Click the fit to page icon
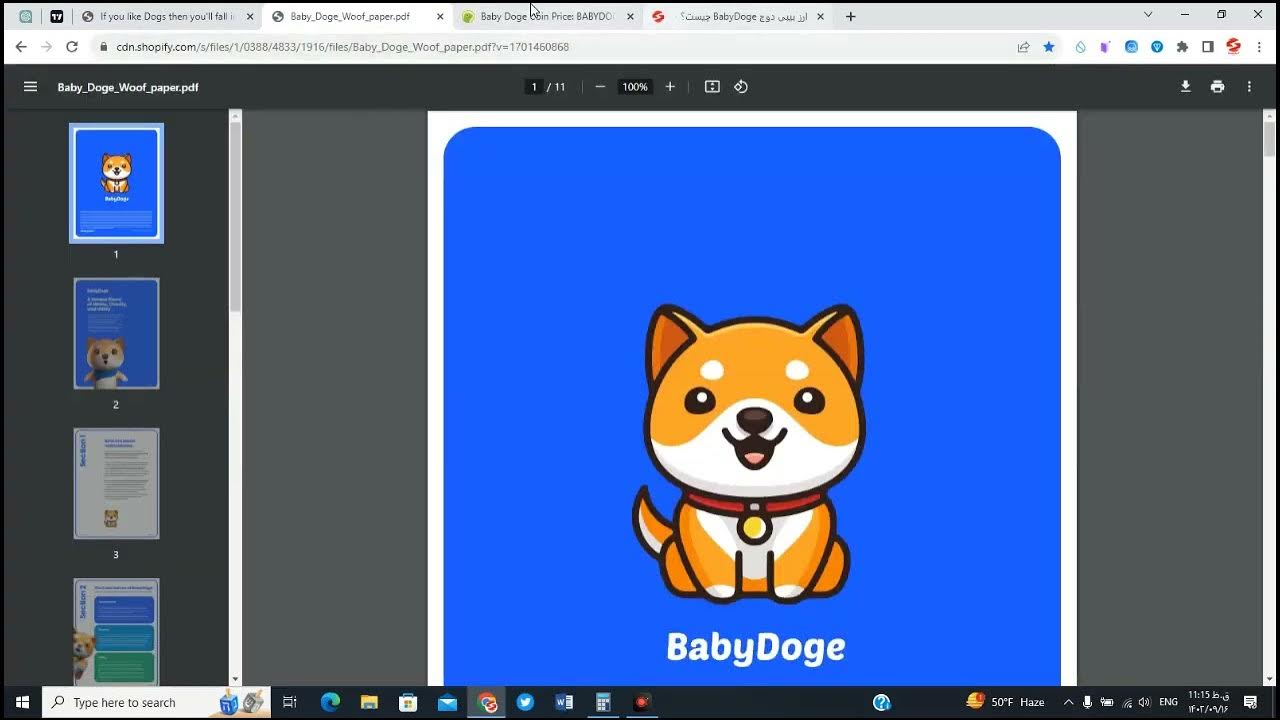The width and height of the screenshot is (1280, 720). [x=712, y=87]
